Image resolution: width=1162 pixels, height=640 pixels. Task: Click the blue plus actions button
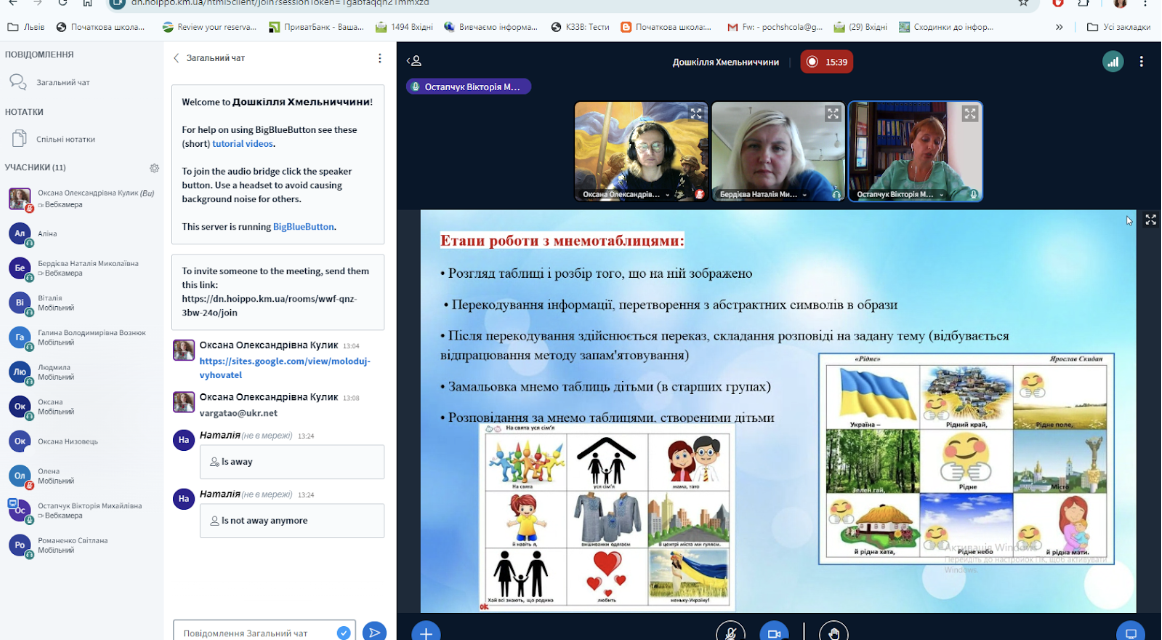point(425,633)
